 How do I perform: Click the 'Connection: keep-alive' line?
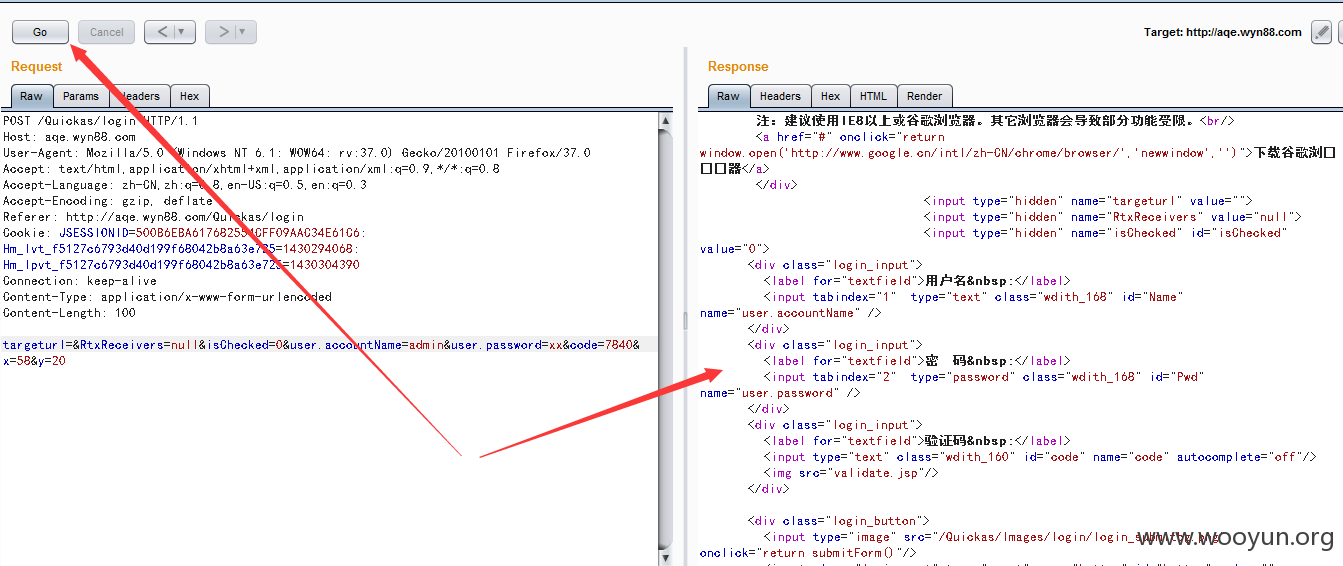point(80,280)
